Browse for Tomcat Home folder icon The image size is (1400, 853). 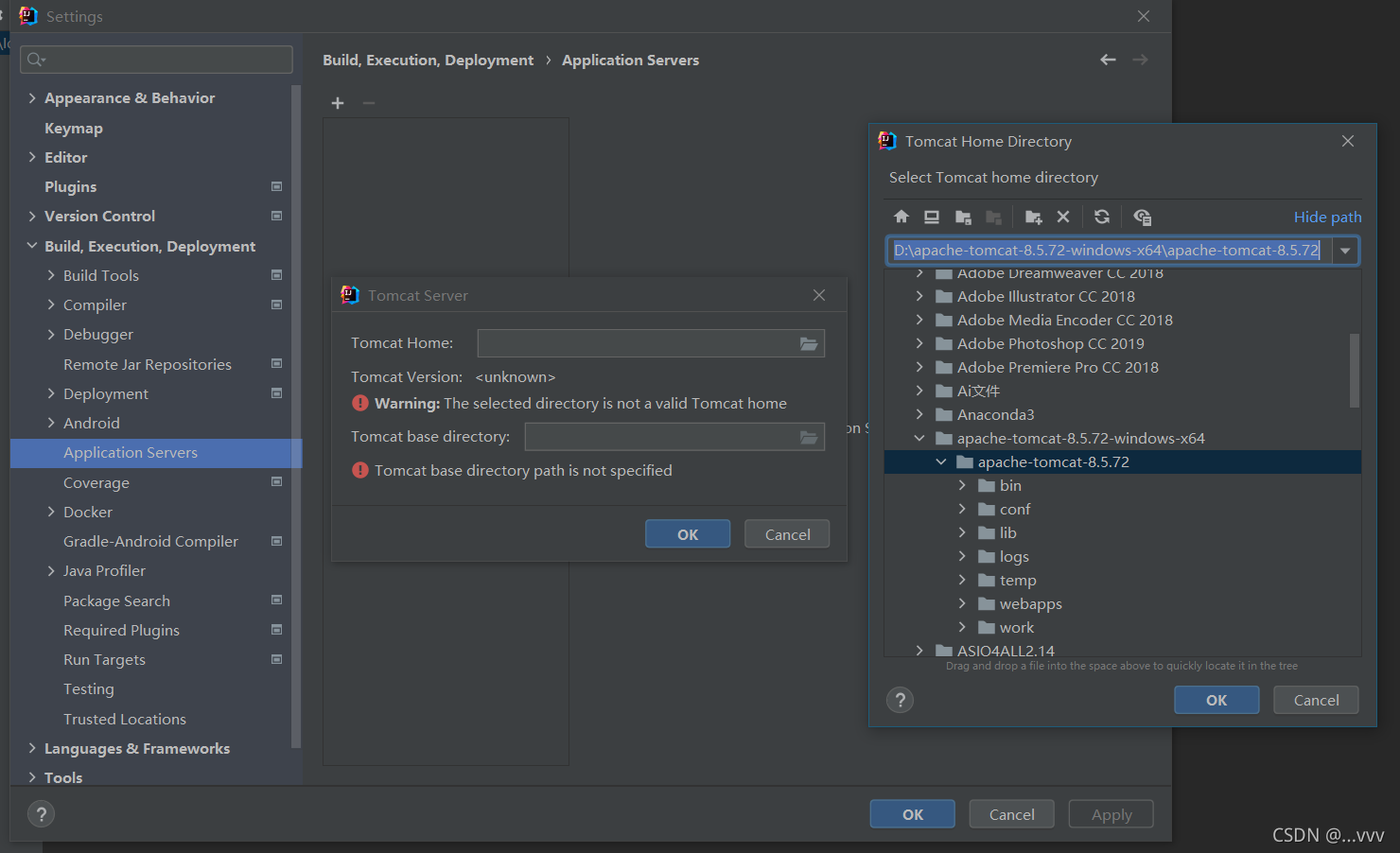click(x=809, y=343)
